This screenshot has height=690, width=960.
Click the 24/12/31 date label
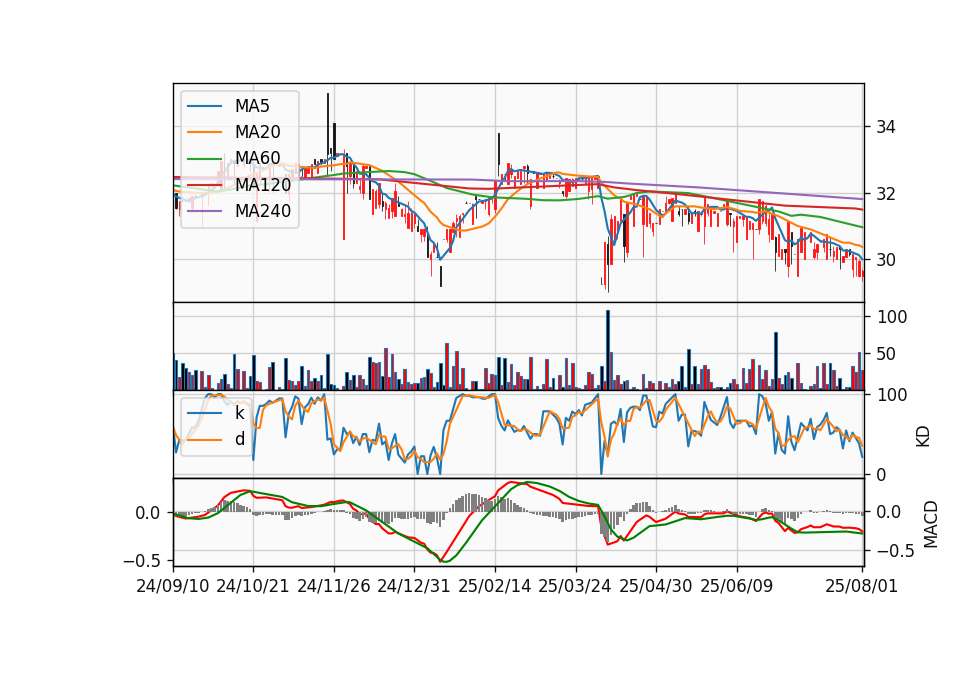click(414, 586)
